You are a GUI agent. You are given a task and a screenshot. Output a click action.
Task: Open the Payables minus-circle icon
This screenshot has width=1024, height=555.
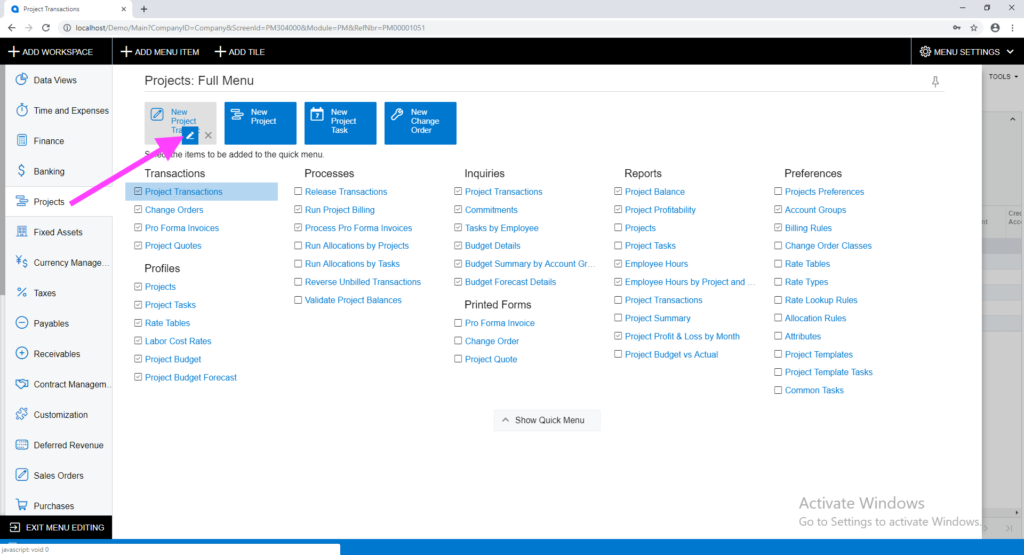point(22,323)
